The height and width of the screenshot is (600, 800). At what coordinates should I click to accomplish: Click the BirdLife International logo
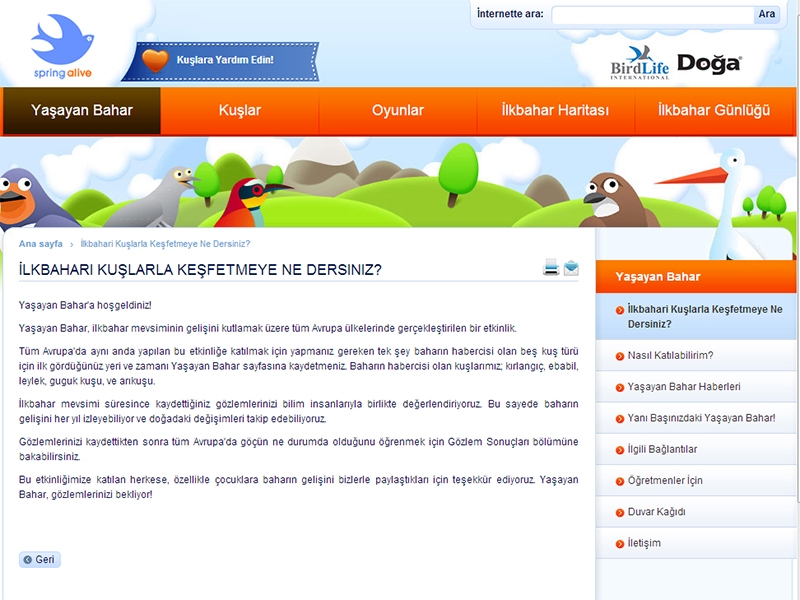click(639, 63)
